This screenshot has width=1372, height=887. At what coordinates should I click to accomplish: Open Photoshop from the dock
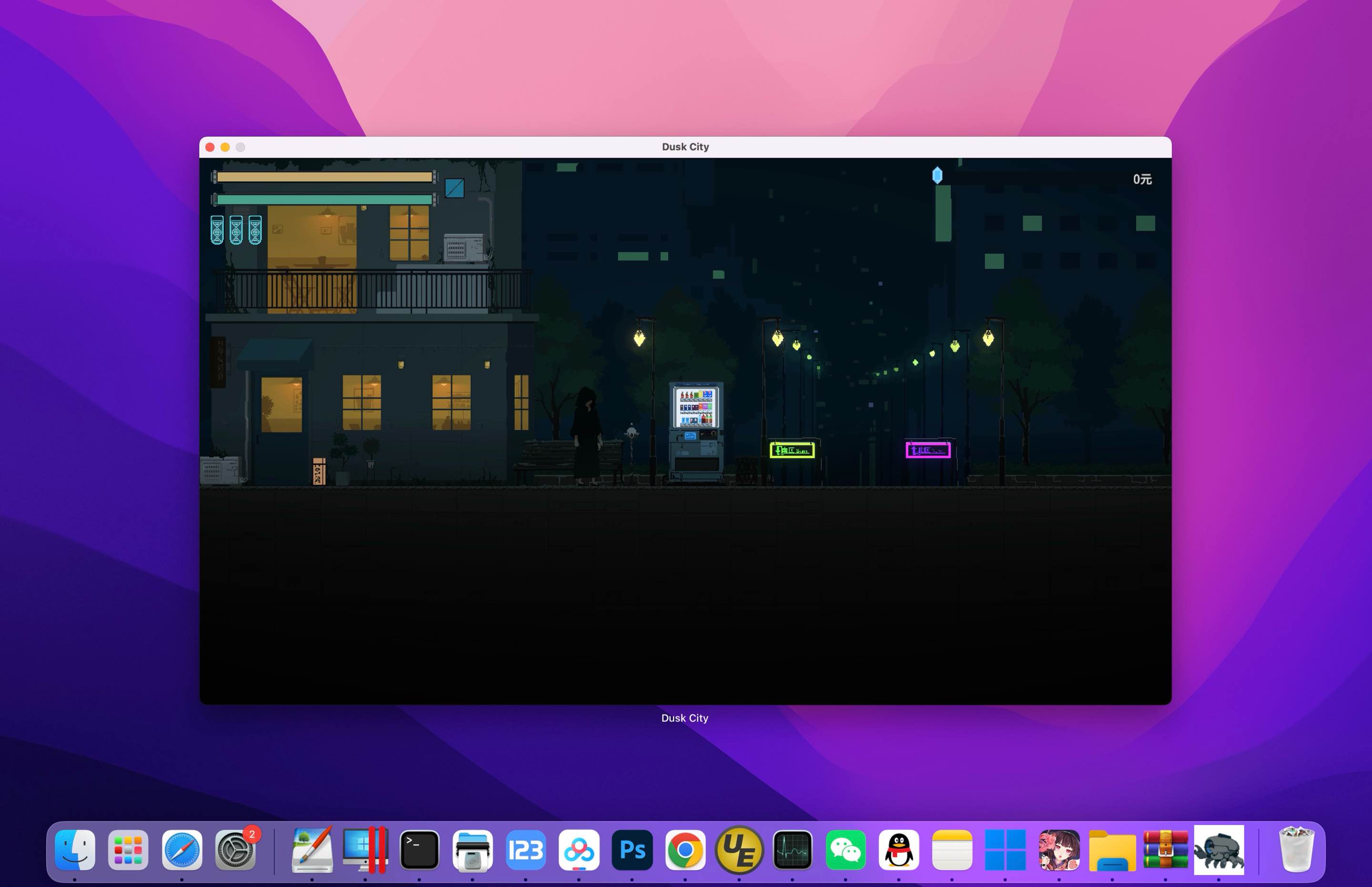coord(632,850)
